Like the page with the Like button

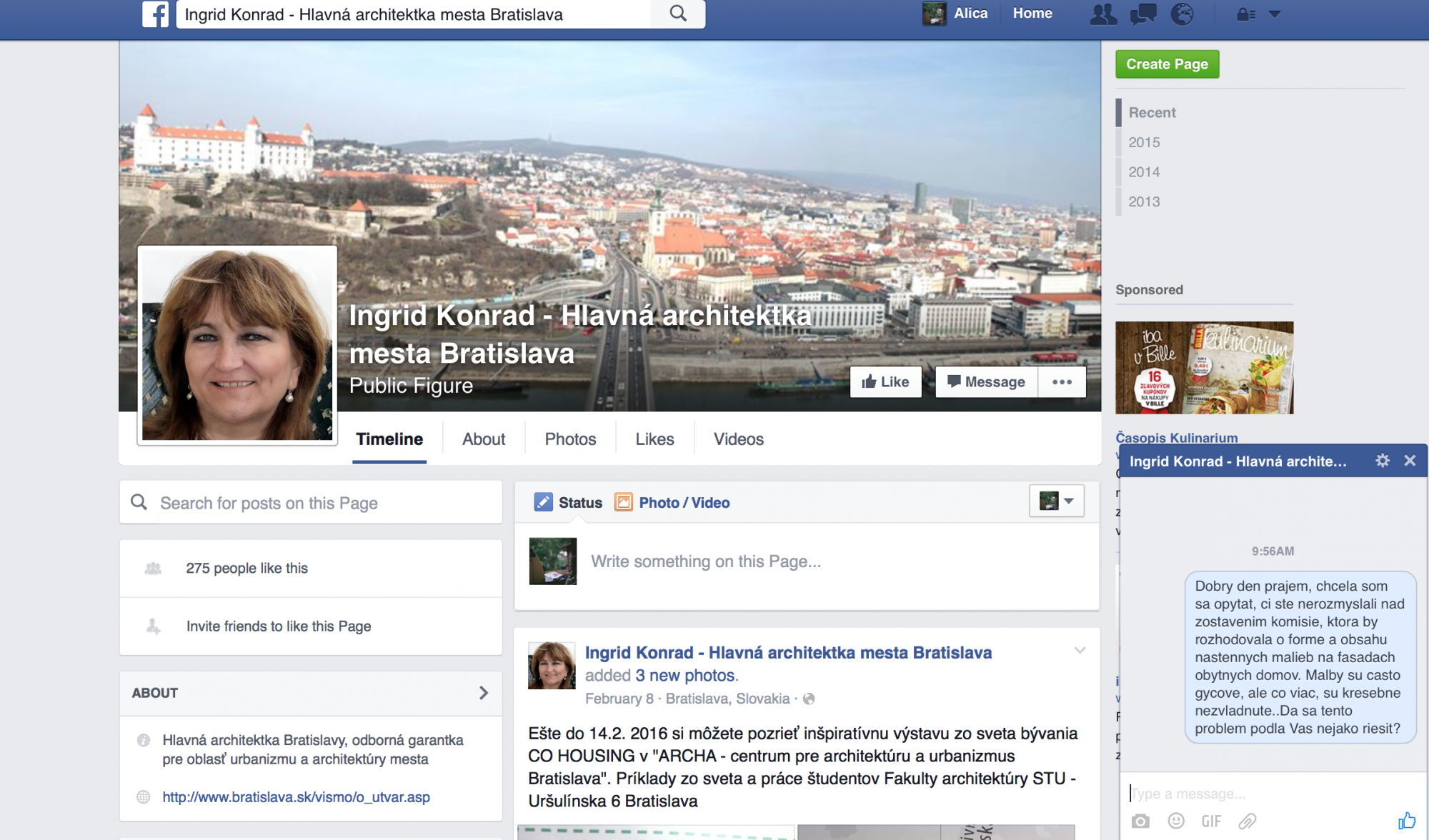pyautogui.click(x=885, y=382)
